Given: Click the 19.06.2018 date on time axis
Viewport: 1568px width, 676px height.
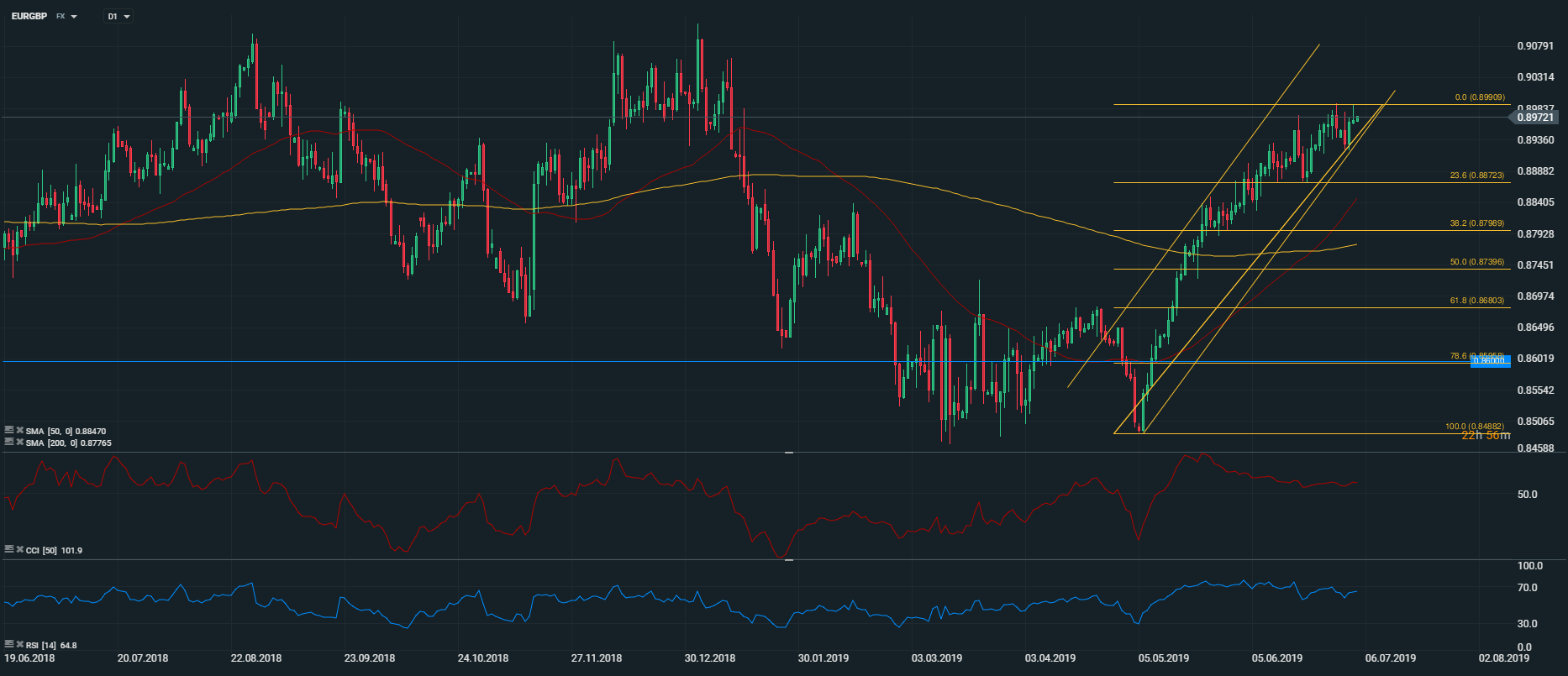Looking at the screenshot, I should pos(29,658).
